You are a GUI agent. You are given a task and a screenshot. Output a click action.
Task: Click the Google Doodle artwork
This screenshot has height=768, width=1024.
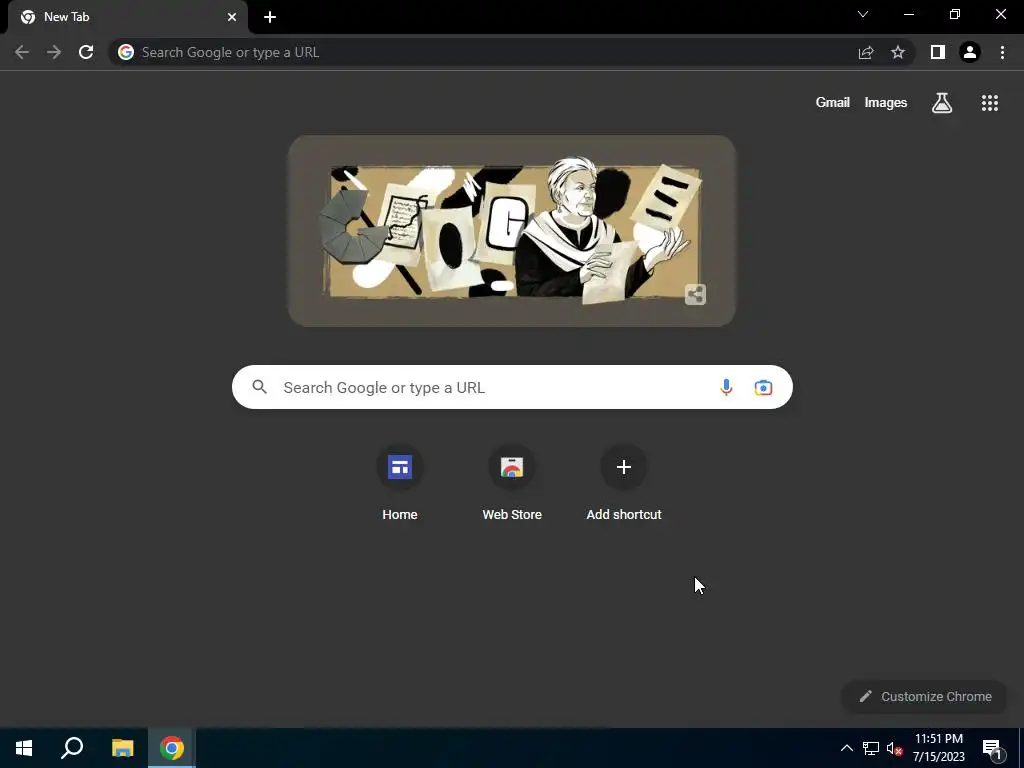[x=511, y=231]
